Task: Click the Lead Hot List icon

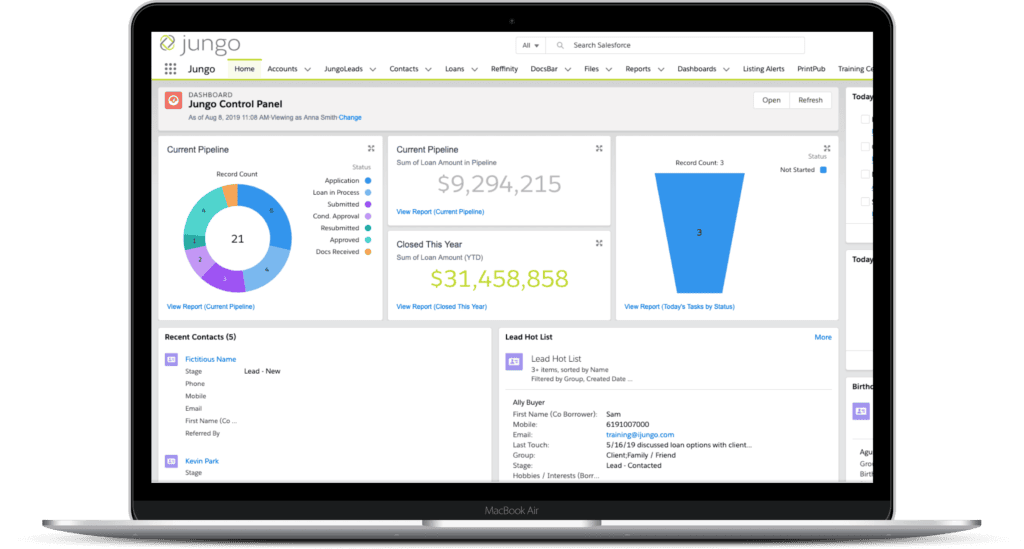Action: coord(514,362)
